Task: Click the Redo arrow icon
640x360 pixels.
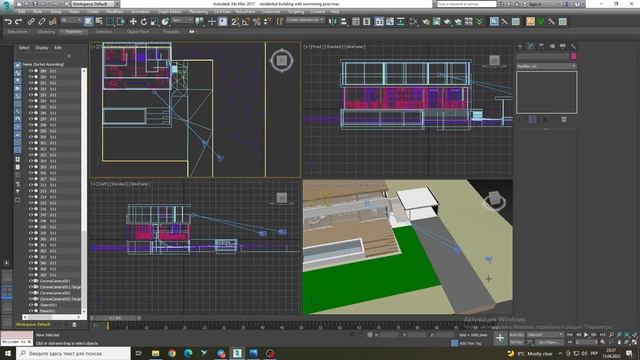Action: pyautogui.click(x=18, y=22)
